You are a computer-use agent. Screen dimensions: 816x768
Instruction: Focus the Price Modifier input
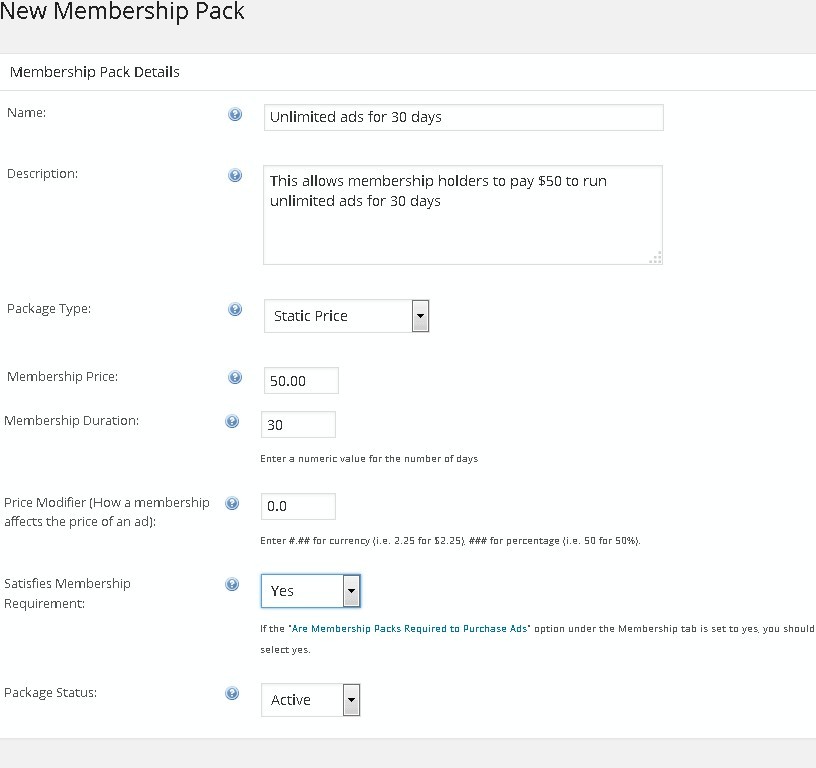pos(298,506)
